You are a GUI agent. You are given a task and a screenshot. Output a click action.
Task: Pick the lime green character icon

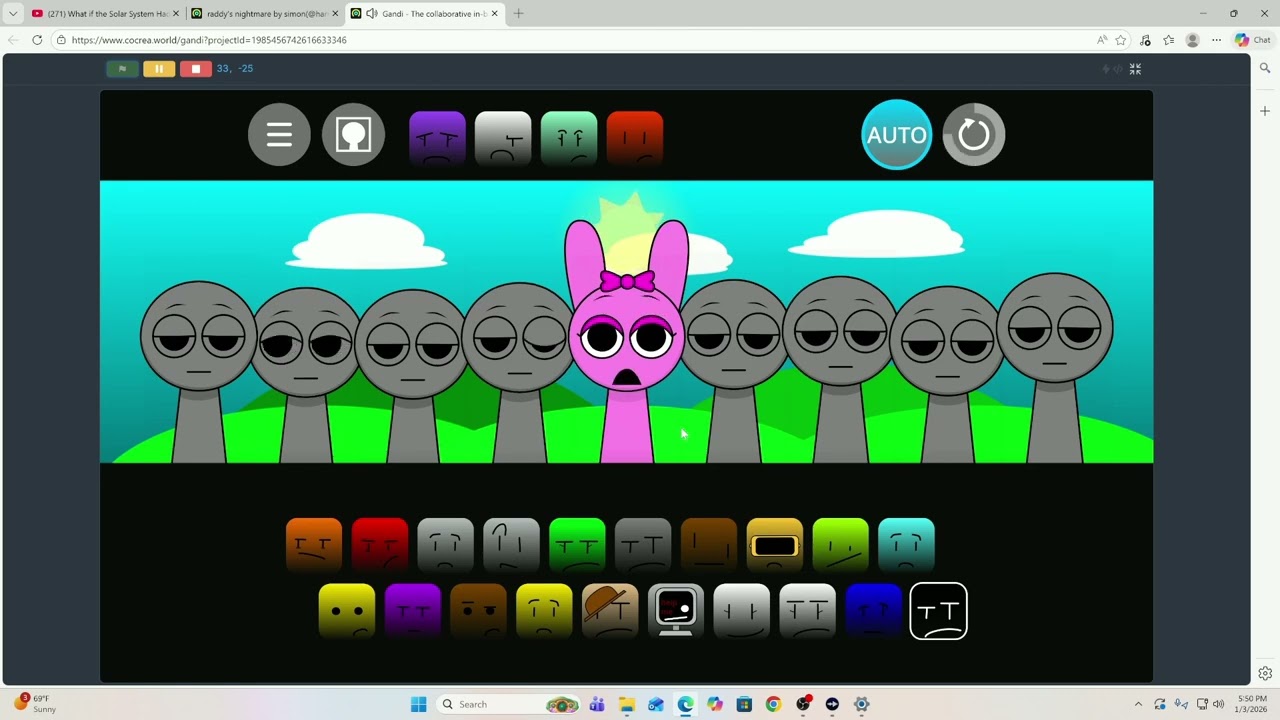click(x=841, y=545)
